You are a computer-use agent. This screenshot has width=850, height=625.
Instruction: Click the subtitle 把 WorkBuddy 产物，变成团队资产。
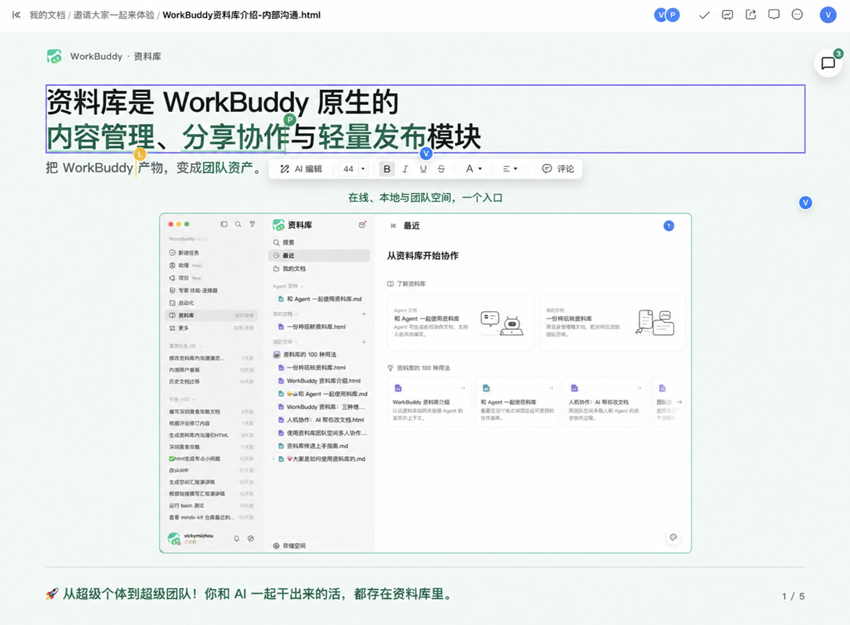point(154,168)
